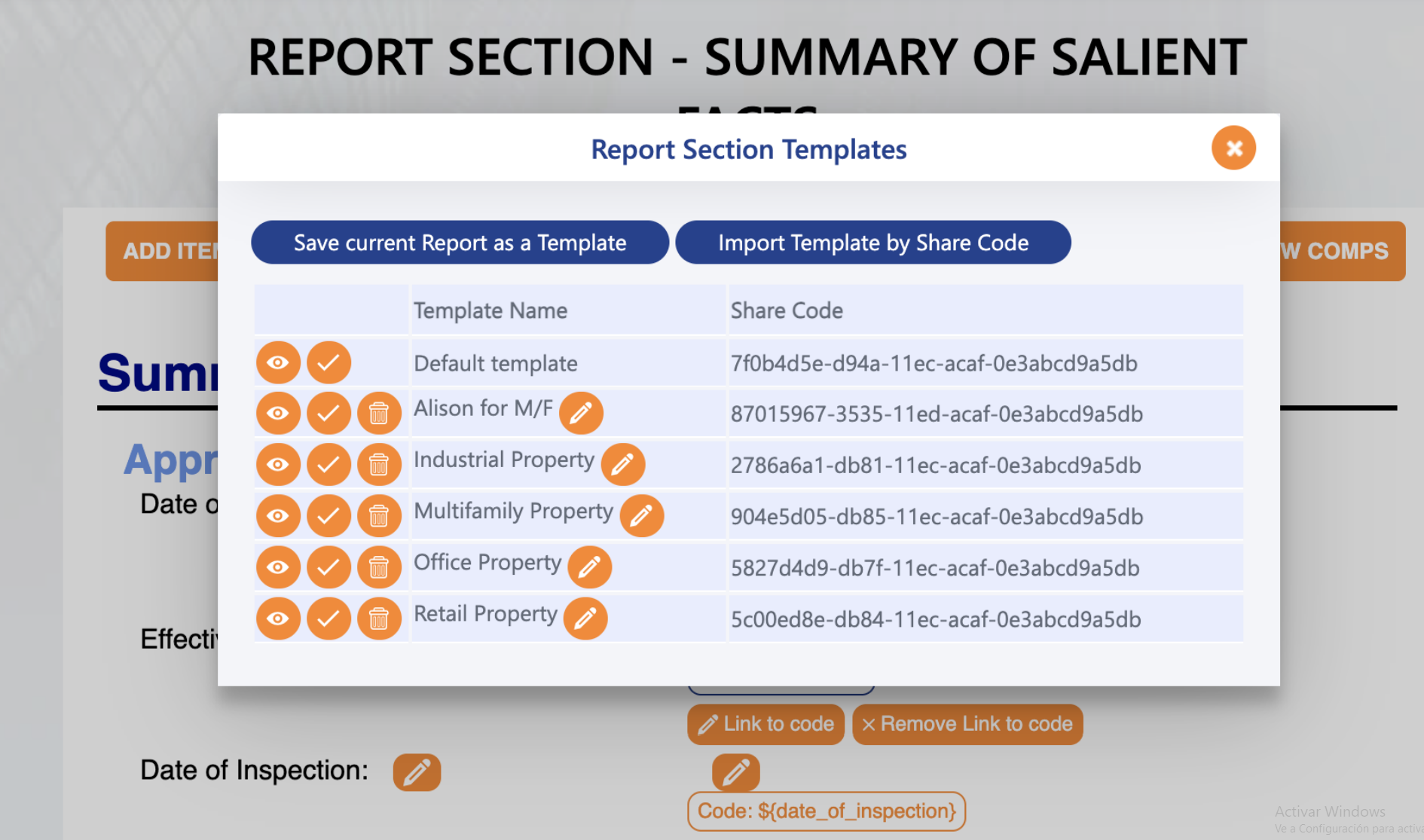Preview the Default template with eye icon
Viewport: 1424px width, 840px height.
click(278, 362)
